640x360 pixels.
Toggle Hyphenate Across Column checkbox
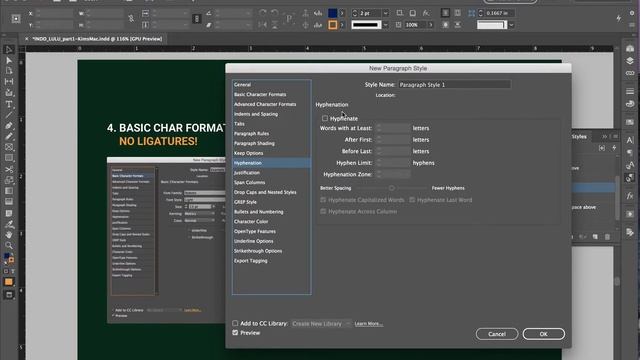323,211
